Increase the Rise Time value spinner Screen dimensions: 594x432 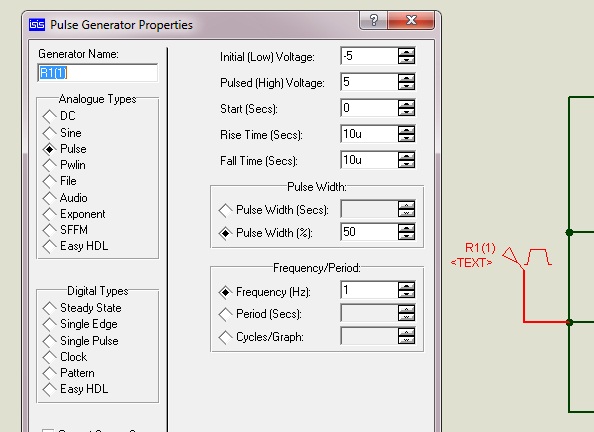click(406, 130)
